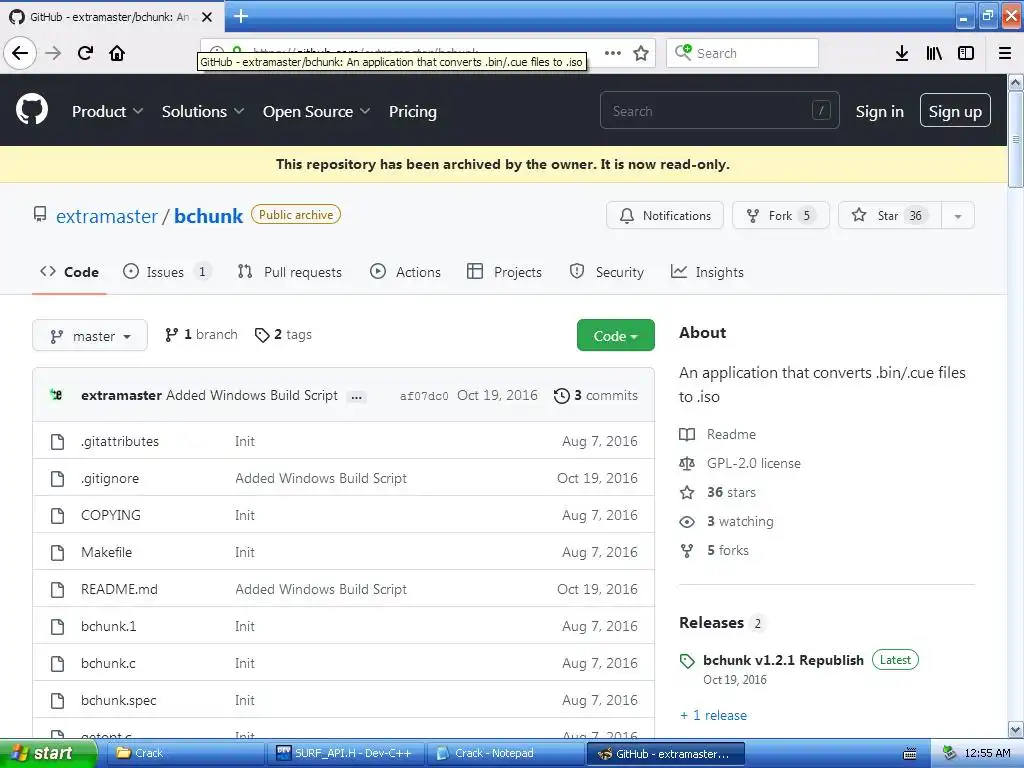The width and height of the screenshot is (1024, 768).
Task: Open the Windows start button
Action: 48,754
